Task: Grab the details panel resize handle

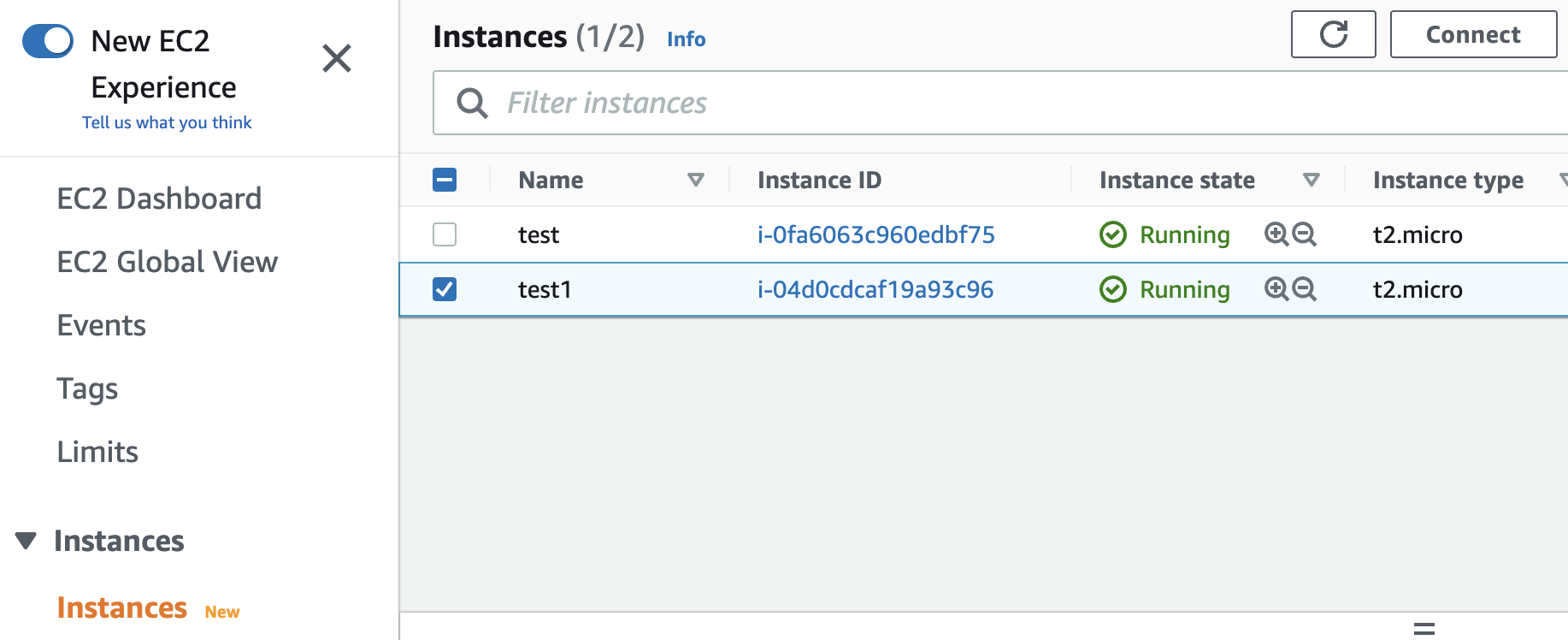Action: [x=1424, y=629]
